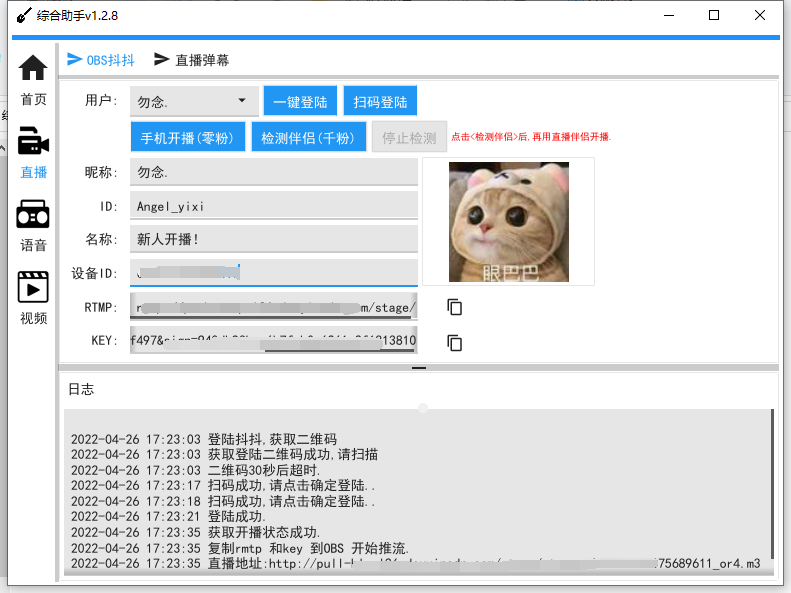The height and width of the screenshot is (593, 791).
Task: Click the RTMP address field
Action: 274,307
